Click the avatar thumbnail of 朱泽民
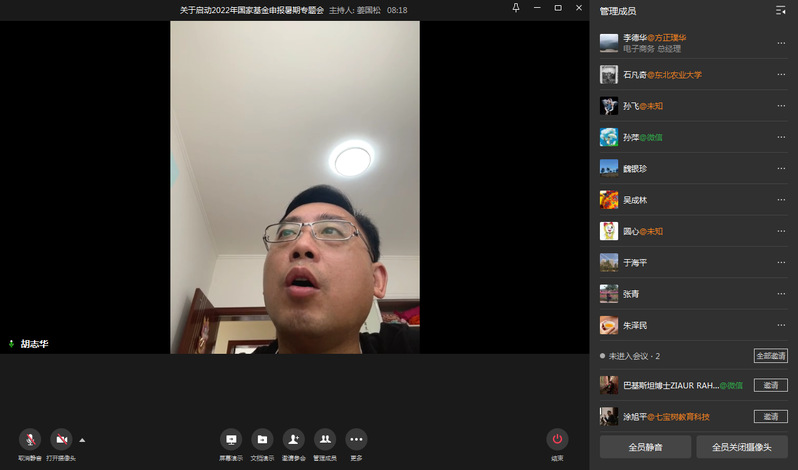Viewport: 798px width, 470px height. point(608,325)
